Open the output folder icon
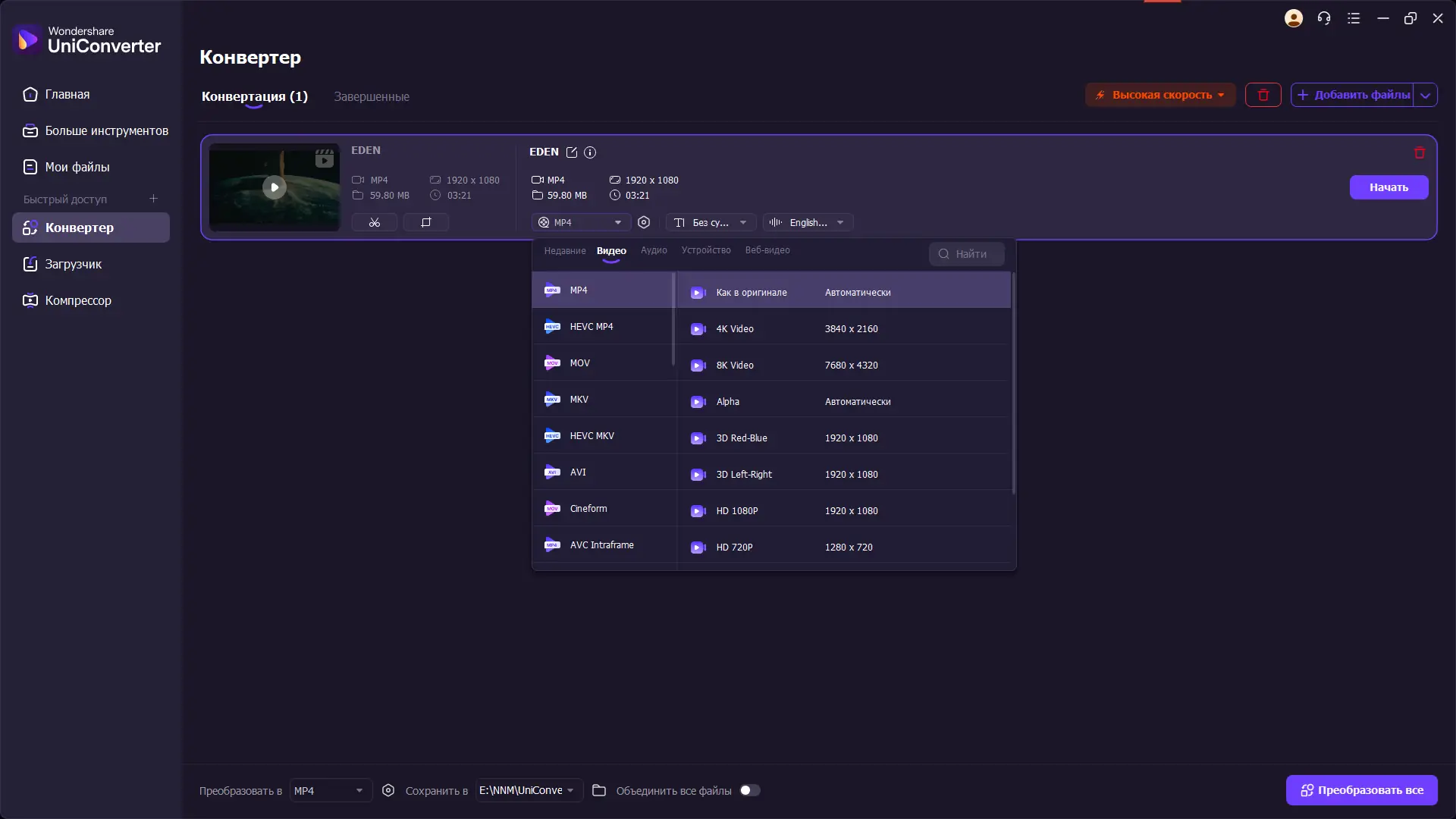This screenshot has width=1456, height=819. click(599, 790)
